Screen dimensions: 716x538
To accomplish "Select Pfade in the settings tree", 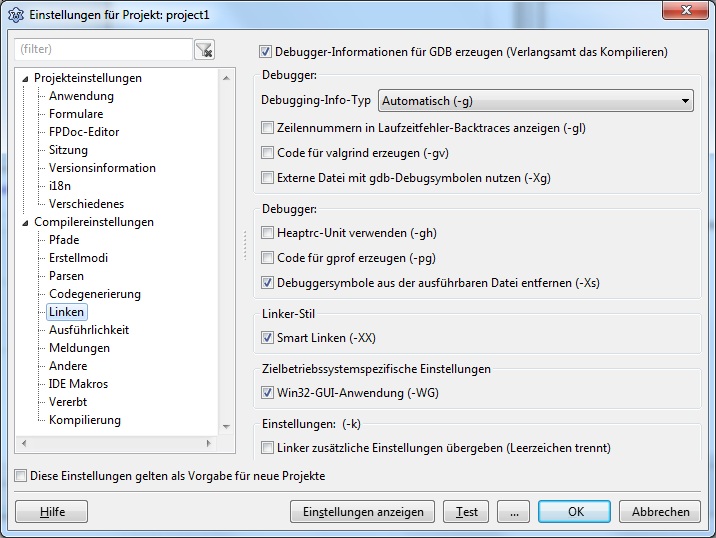I will pos(64,240).
